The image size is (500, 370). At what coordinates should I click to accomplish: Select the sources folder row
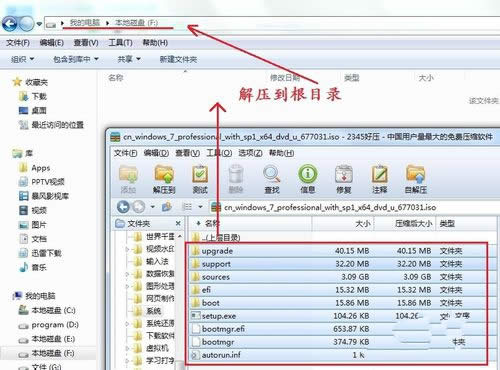click(x=337, y=277)
